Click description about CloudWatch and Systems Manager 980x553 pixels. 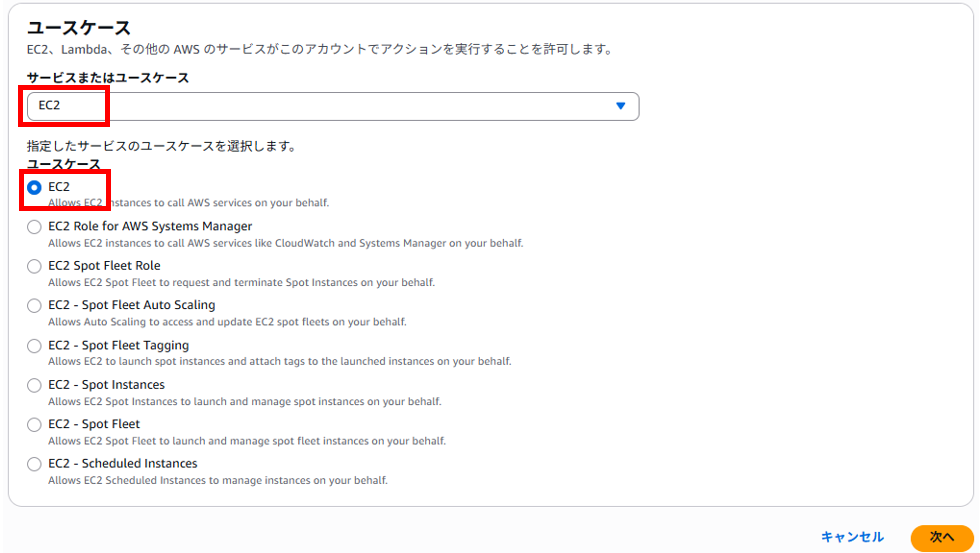pos(286,243)
